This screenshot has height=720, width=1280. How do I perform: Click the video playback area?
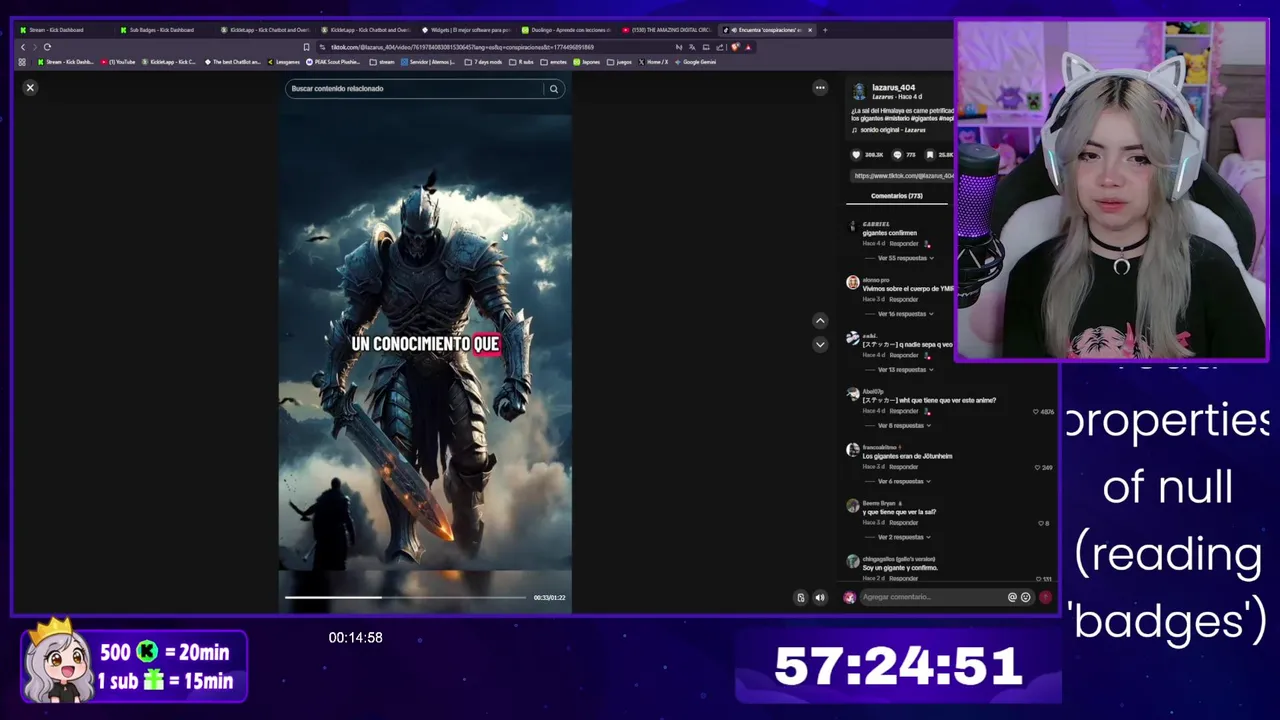click(425, 340)
